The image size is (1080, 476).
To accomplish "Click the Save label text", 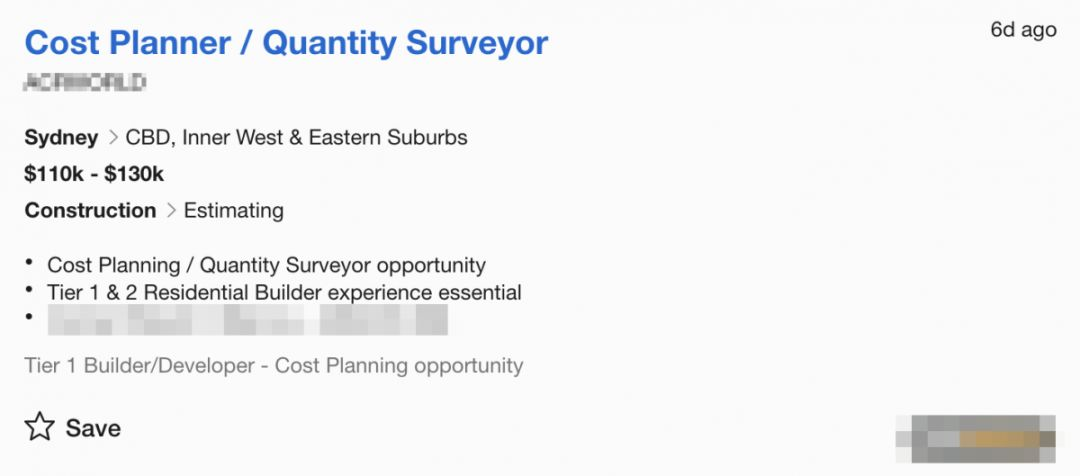I will 93,428.
